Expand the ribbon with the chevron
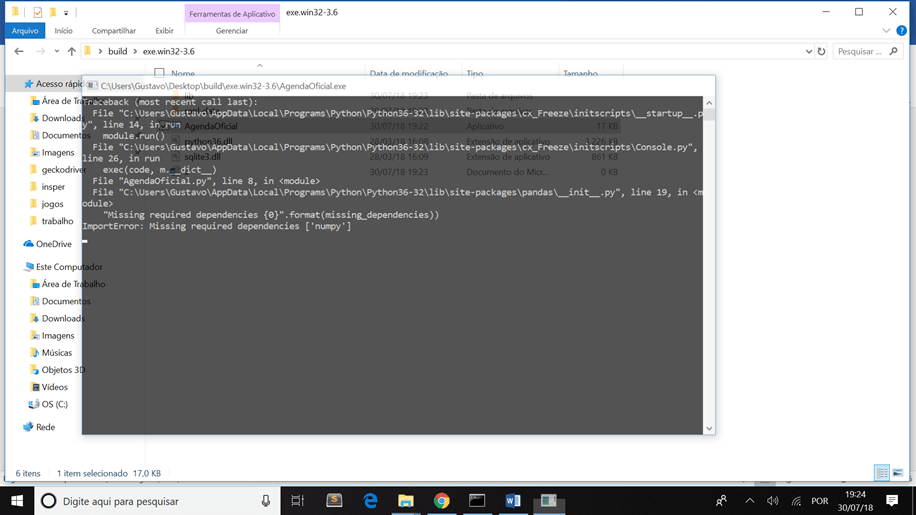This screenshot has width=916, height=515. click(x=886, y=30)
